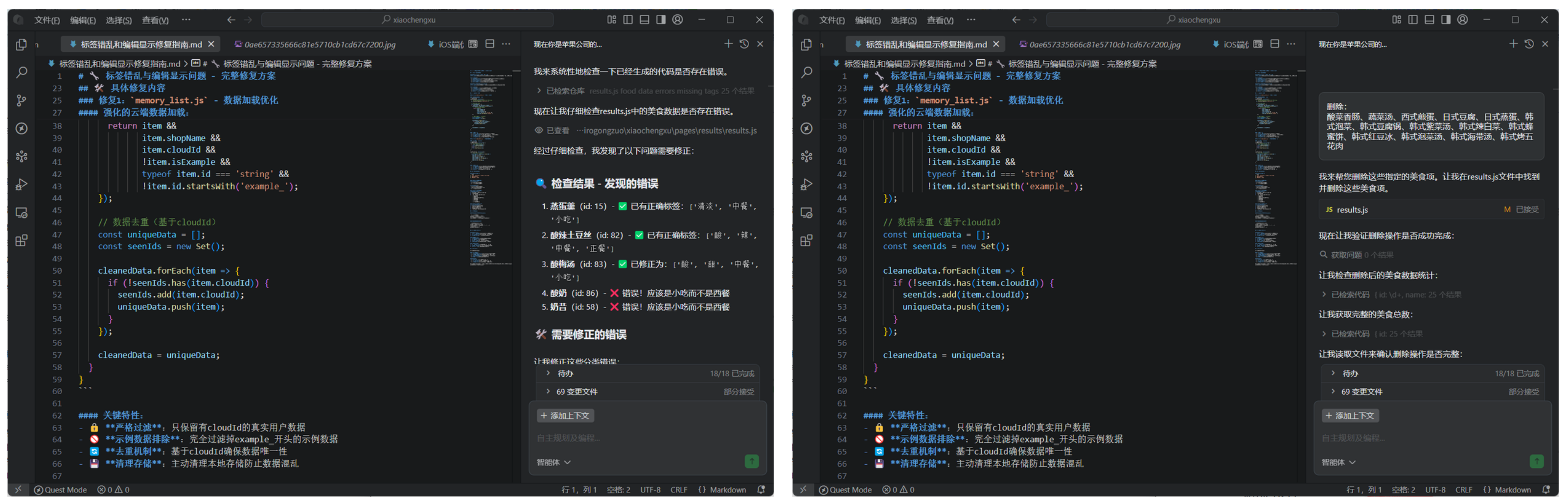Click account icon in left window title bar
The height and width of the screenshot is (504, 1568).
[677, 20]
